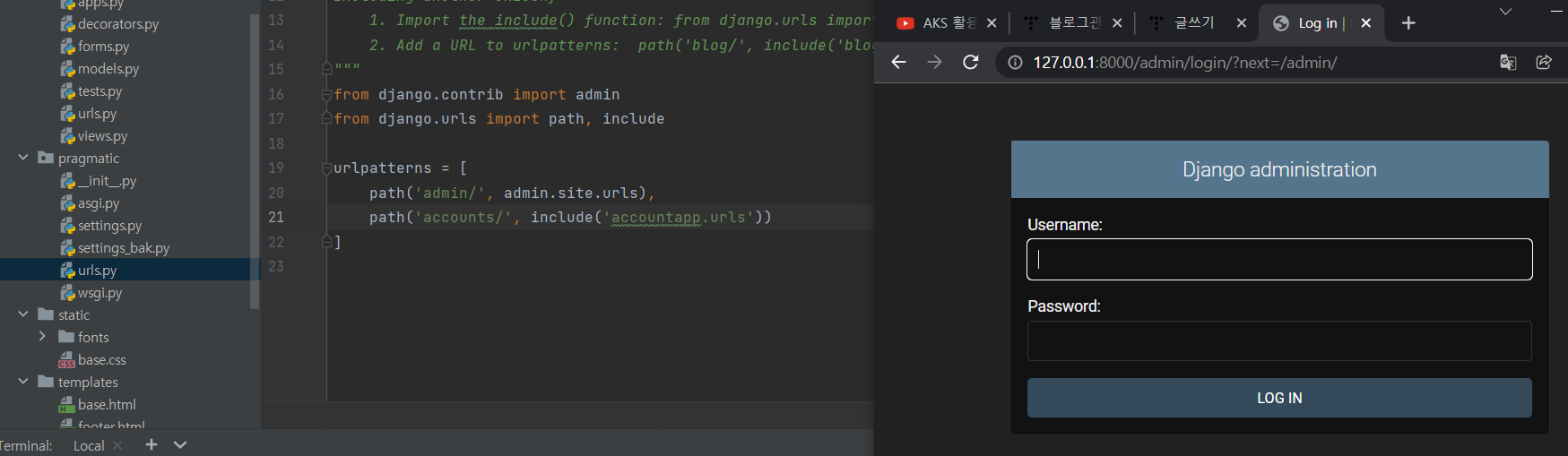Open base.css stylesheet
This screenshot has height=456, width=1568.
point(101,360)
